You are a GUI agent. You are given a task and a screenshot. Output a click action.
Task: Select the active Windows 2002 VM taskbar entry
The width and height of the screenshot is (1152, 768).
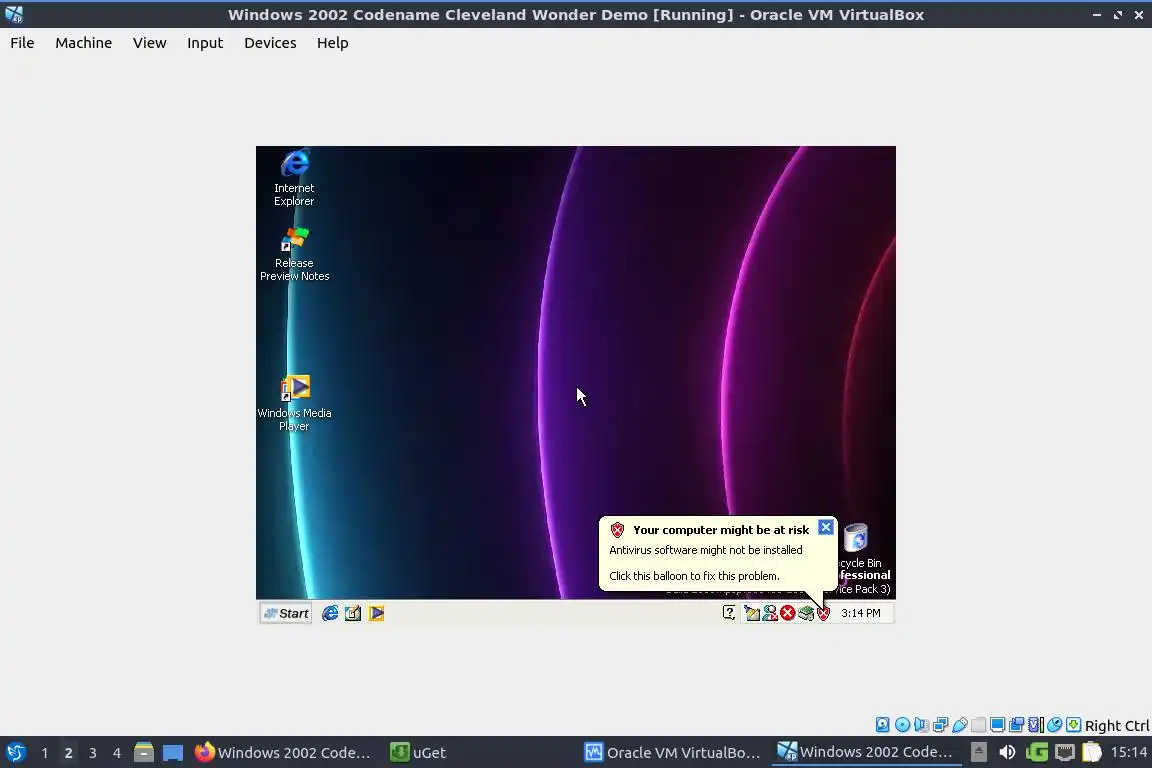coord(865,753)
